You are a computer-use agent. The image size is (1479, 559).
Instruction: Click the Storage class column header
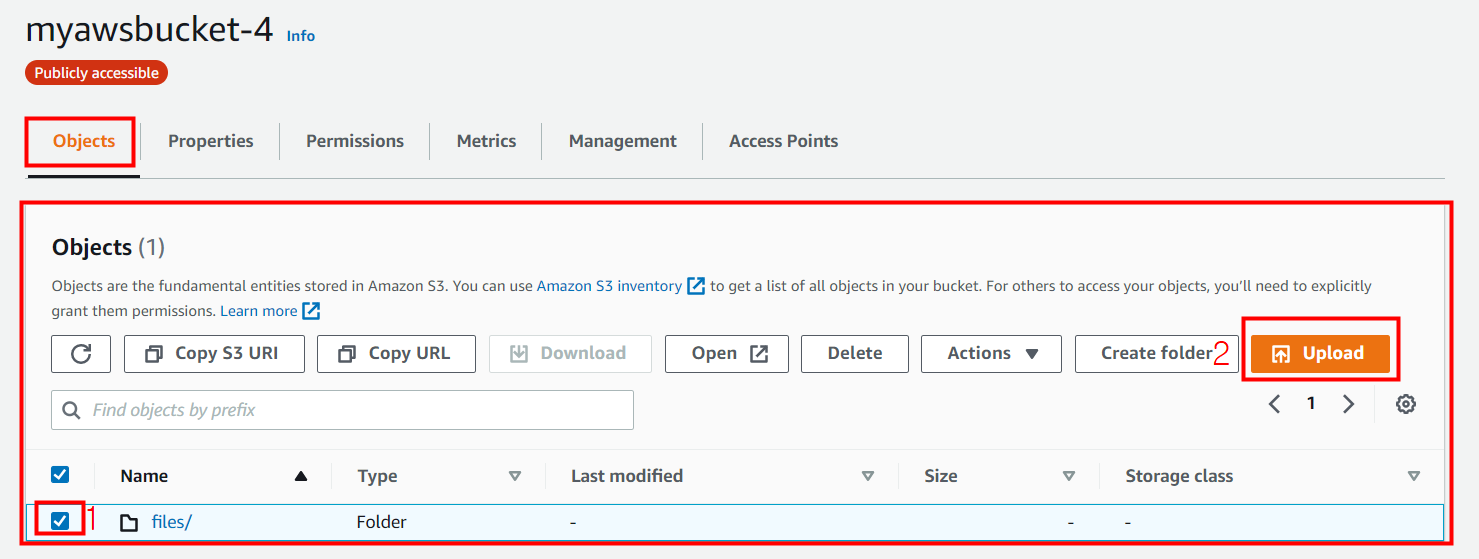(x=1179, y=476)
